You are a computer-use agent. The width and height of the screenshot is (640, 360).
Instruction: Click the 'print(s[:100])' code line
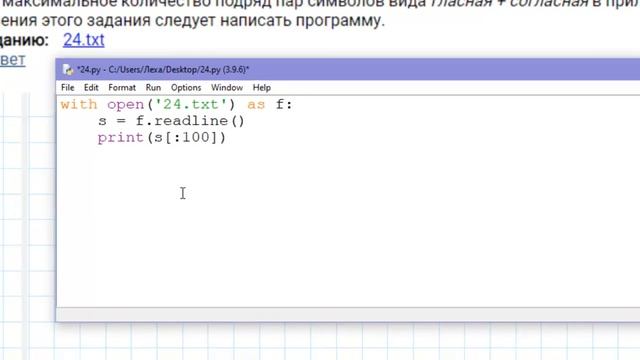[162, 138]
